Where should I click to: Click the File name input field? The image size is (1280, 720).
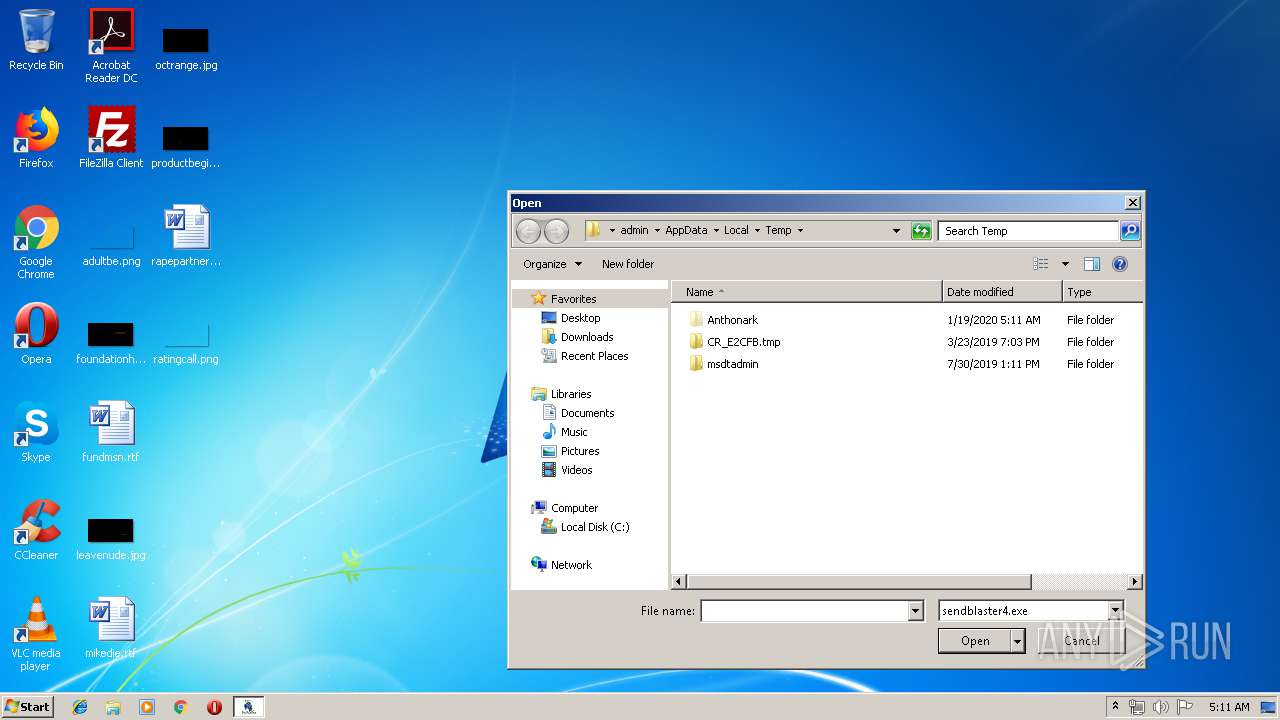(x=804, y=611)
